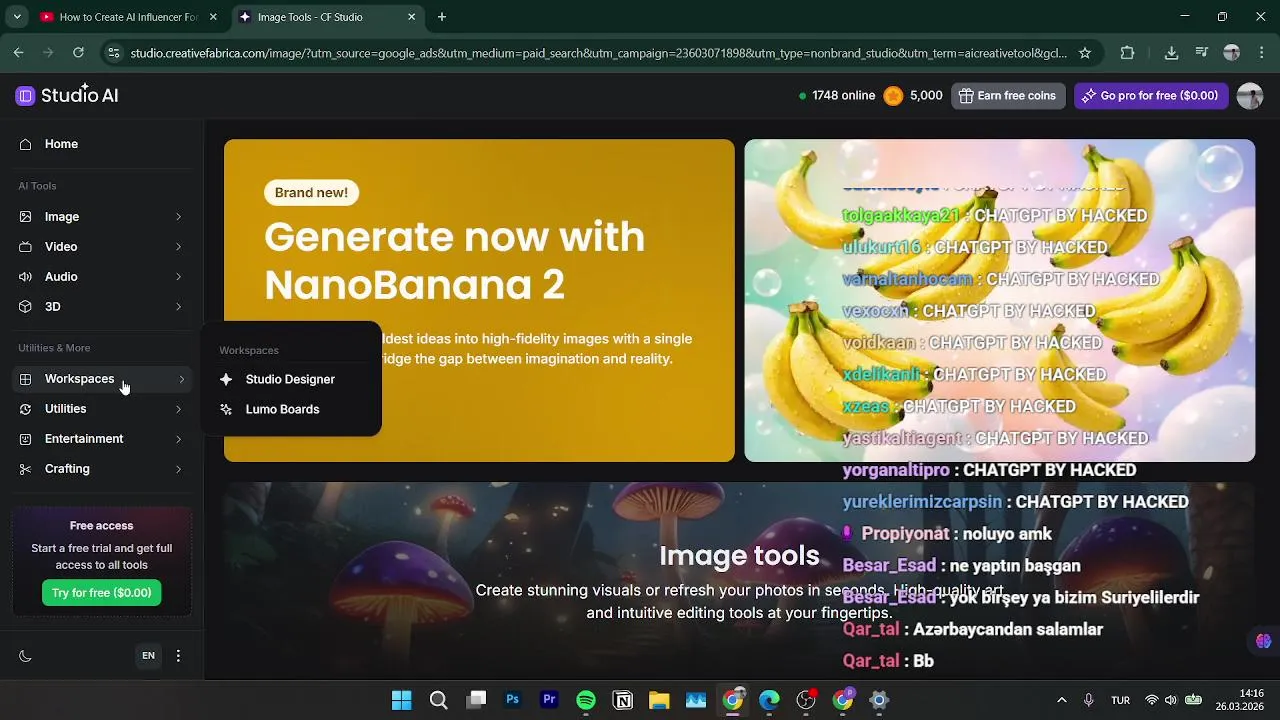1280x720 pixels.
Task: Open a new browser tab
Action: (442, 17)
